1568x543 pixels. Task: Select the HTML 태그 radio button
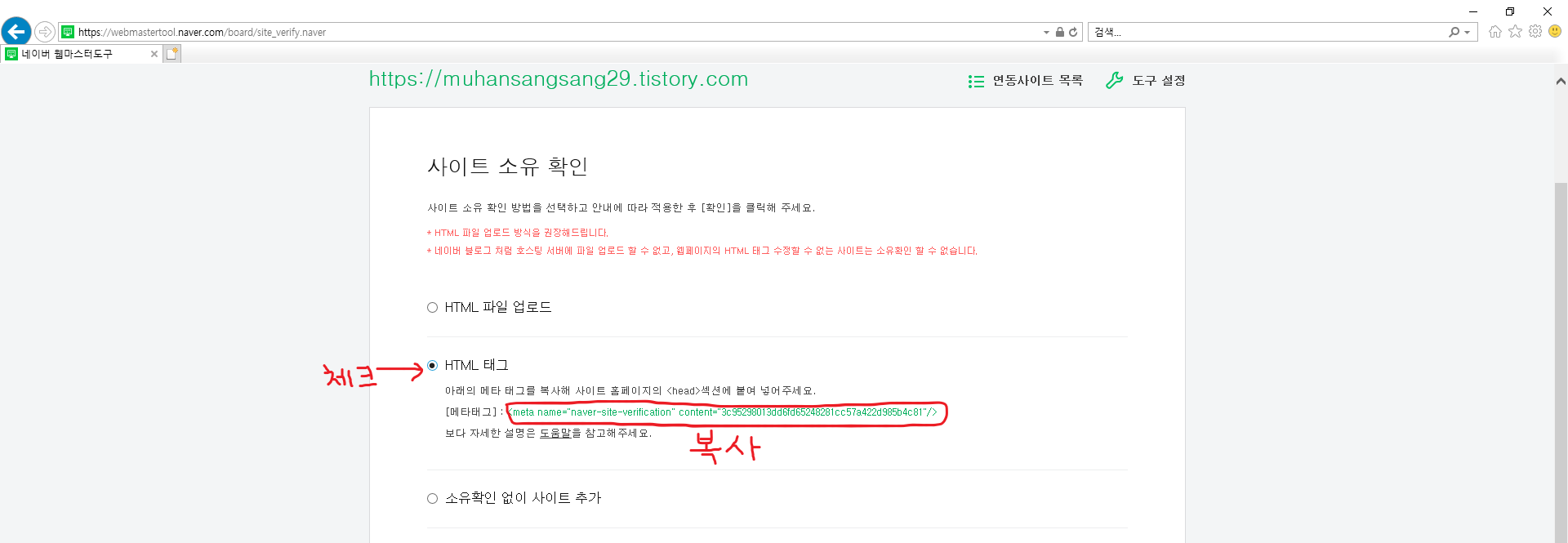tap(432, 366)
